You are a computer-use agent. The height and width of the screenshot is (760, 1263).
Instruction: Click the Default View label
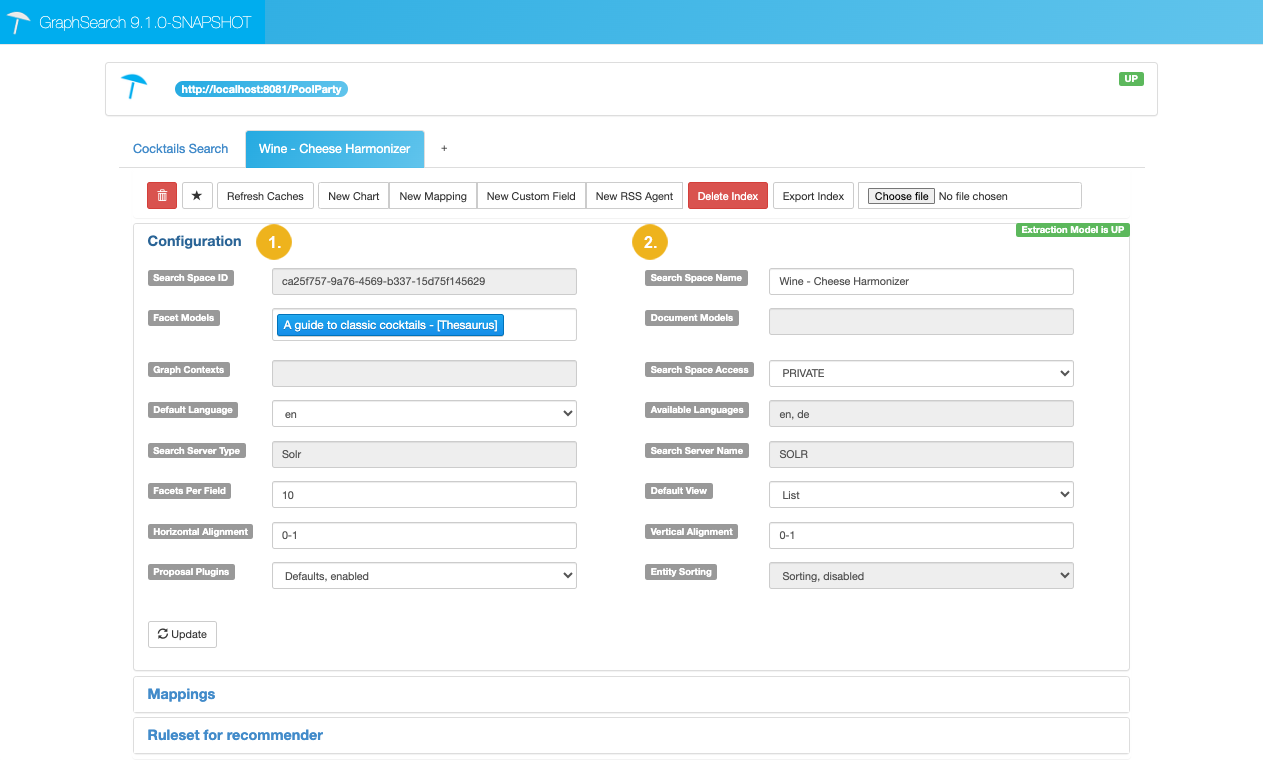click(679, 491)
